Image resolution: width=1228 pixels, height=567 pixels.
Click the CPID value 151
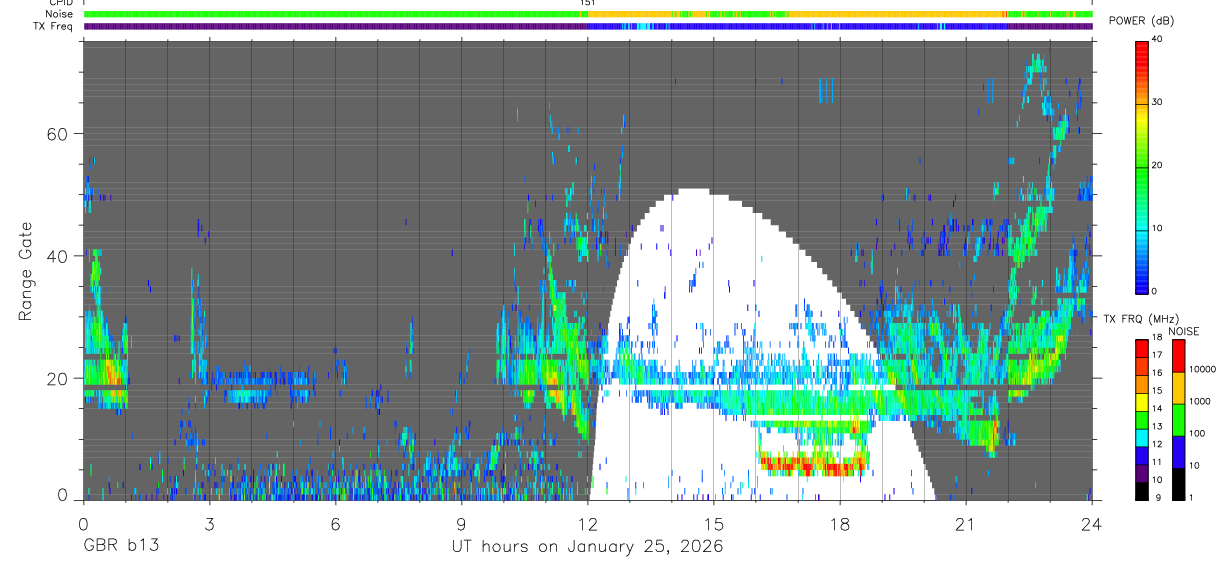tap(587, 3)
